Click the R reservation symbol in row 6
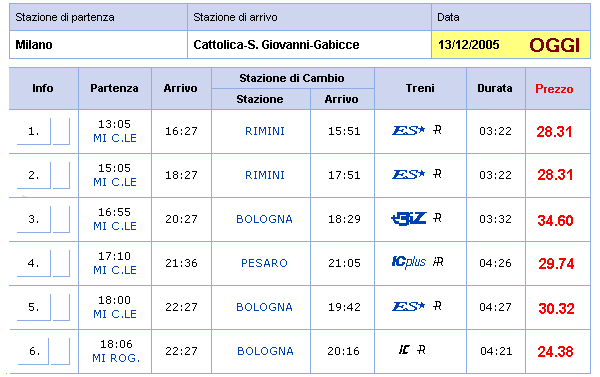 421,349
